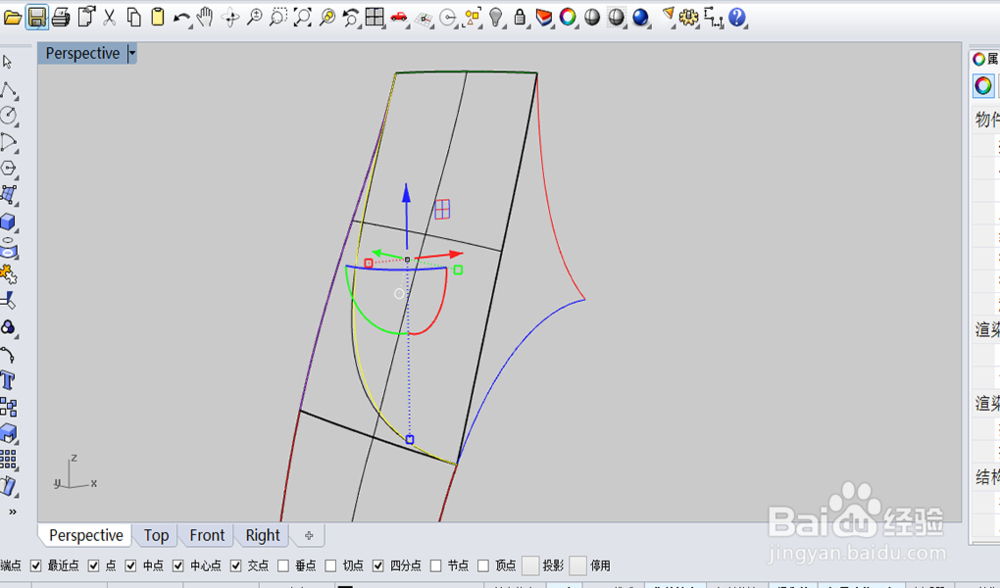The image size is (1000, 588).
Task: Open Help with the question mark icon
Action: [737, 17]
